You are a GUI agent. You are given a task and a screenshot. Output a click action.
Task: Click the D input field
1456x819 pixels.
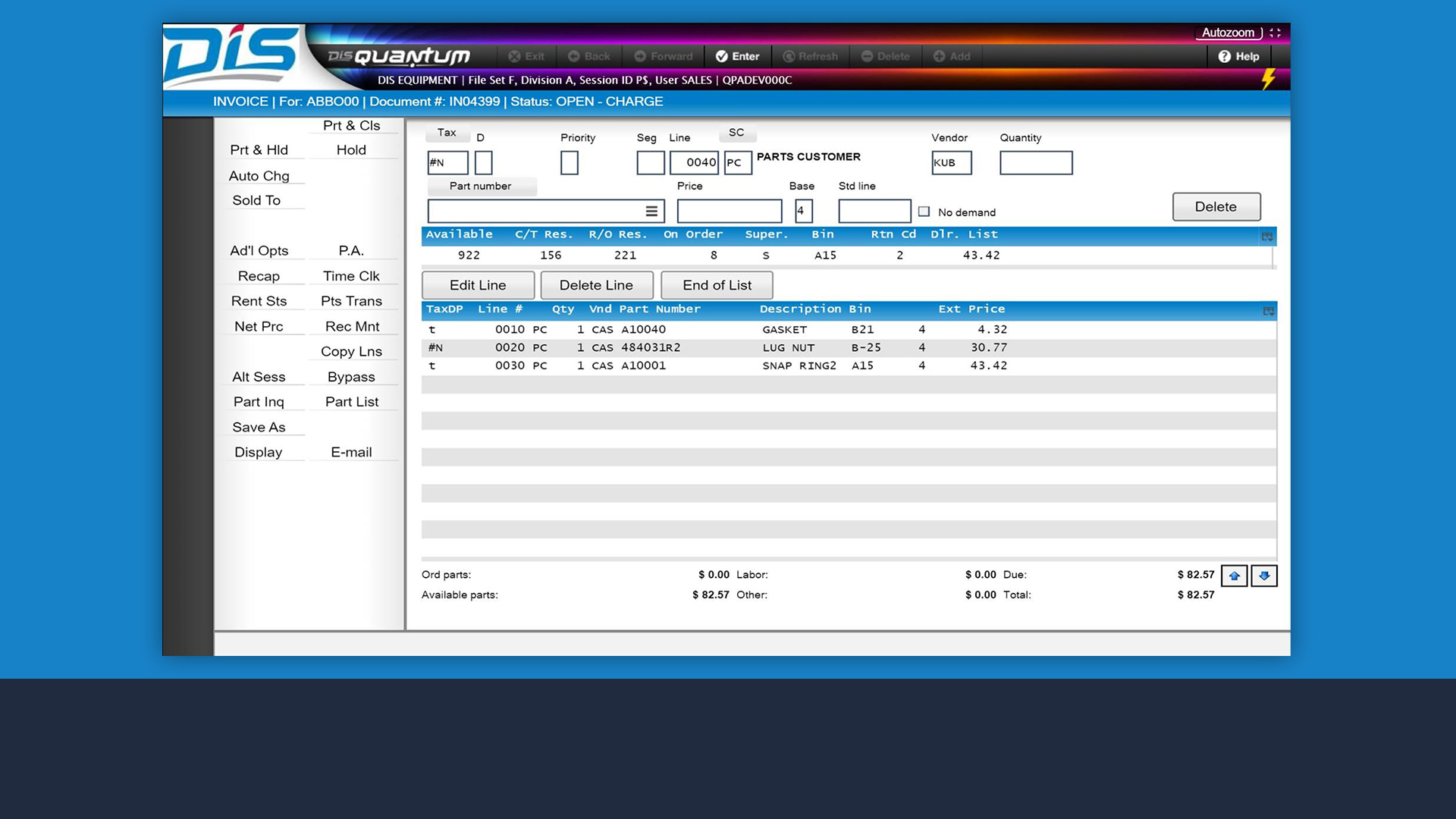click(x=484, y=162)
